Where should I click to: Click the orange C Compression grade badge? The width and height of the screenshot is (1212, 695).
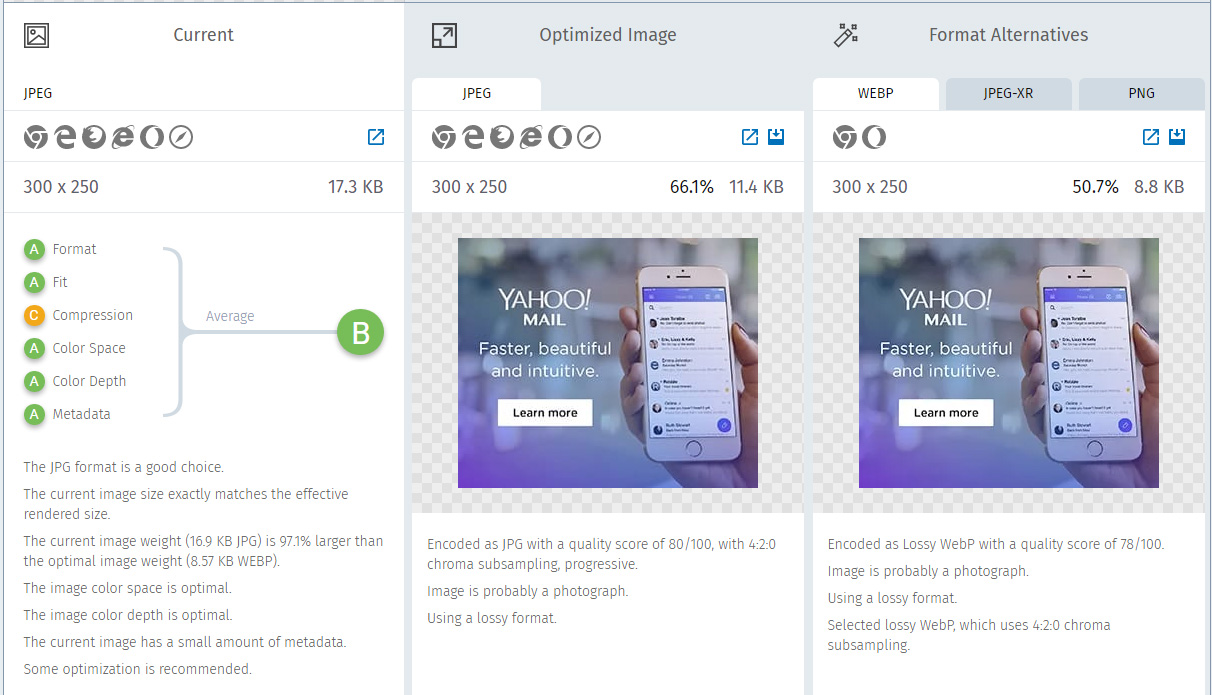pyautogui.click(x=35, y=316)
